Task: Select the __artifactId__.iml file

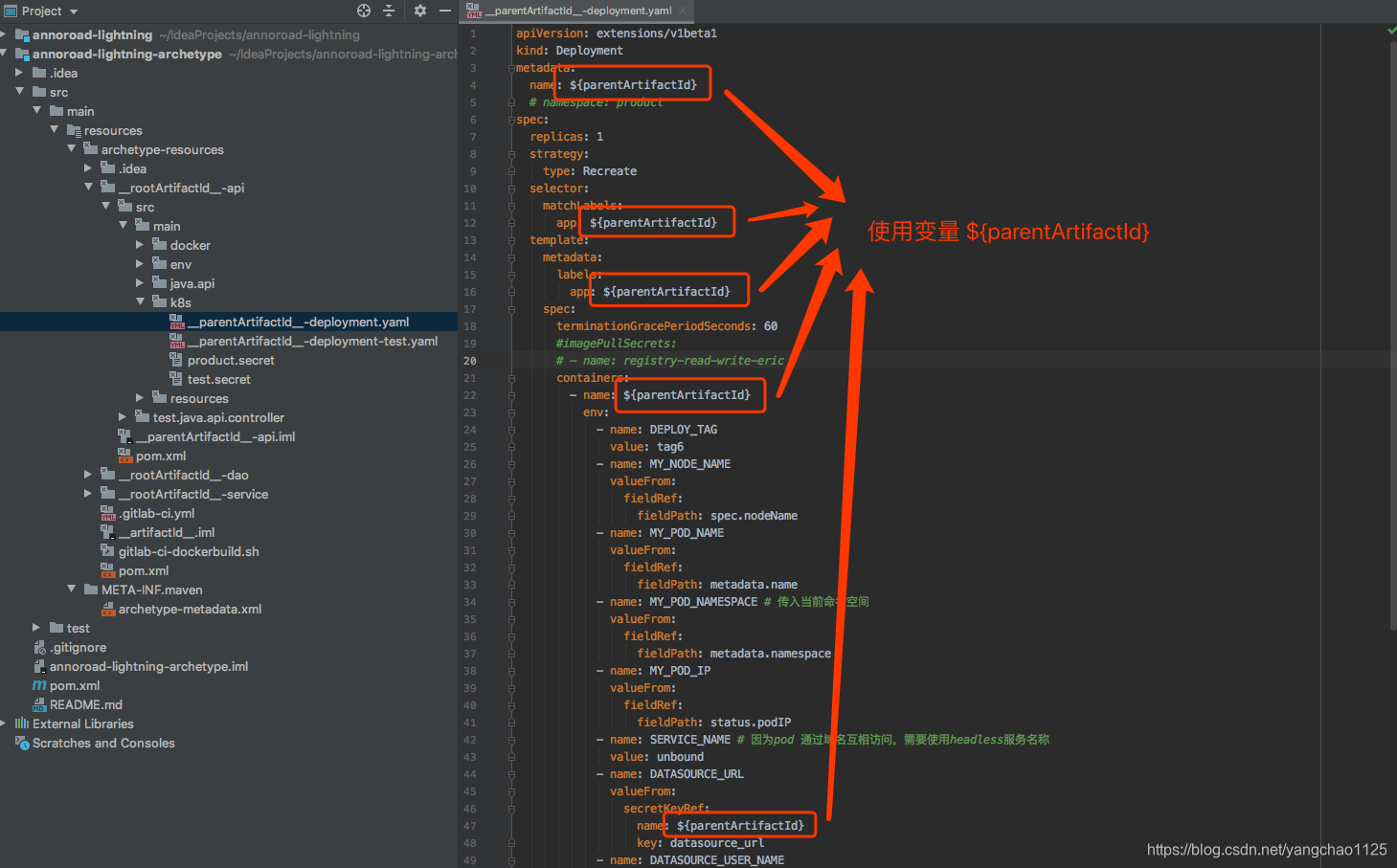Action: click(166, 532)
